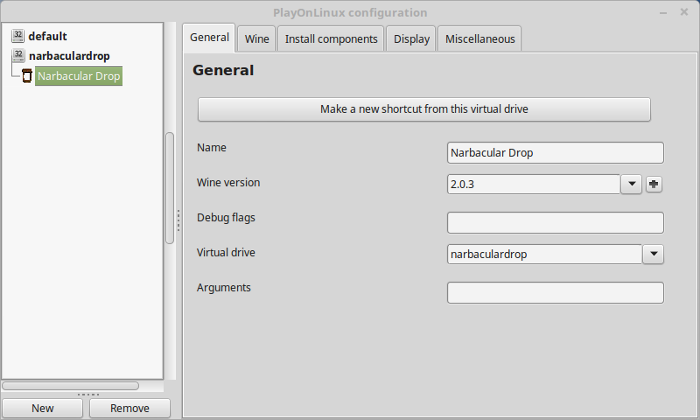The image size is (700, 420).
Task: Switch to the General tab
Action: coord(209,37)
